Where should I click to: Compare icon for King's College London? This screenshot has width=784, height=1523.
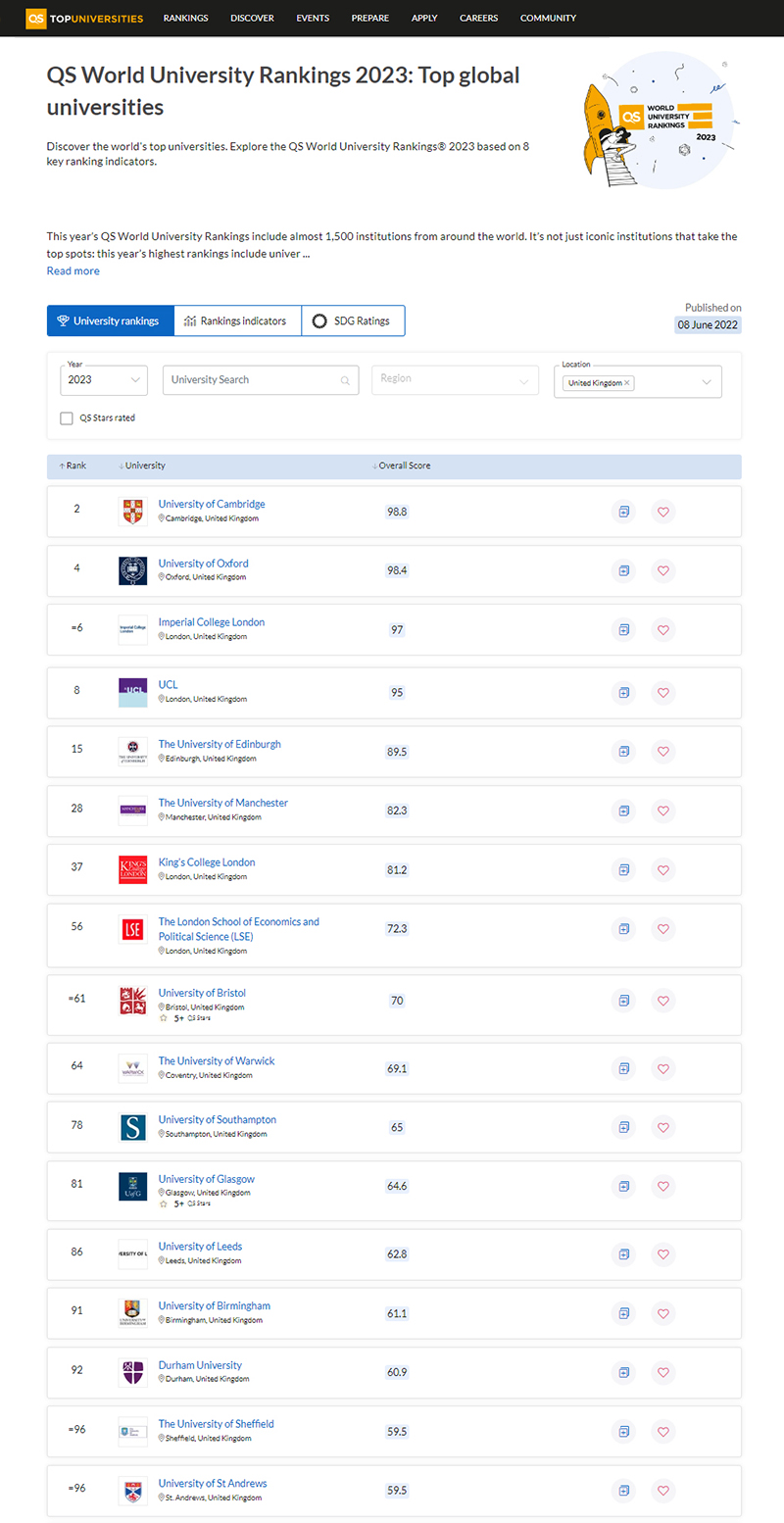623,869
